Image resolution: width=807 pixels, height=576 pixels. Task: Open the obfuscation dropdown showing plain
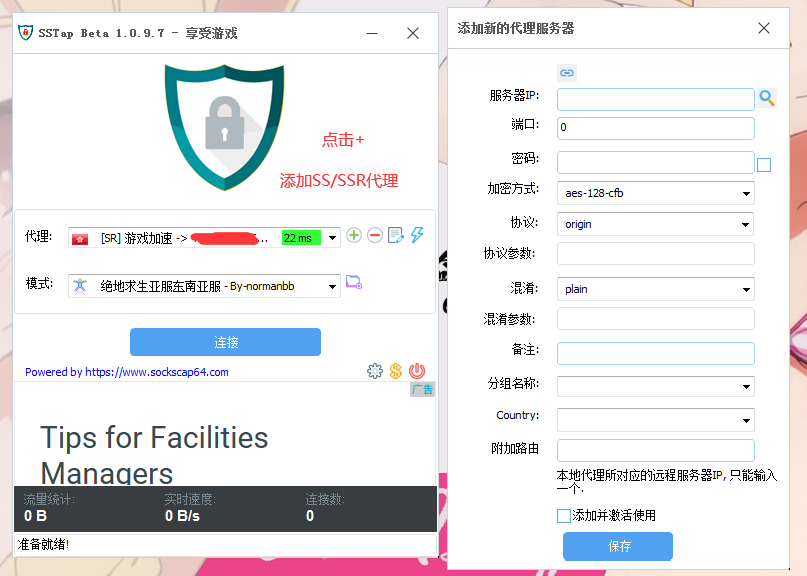(x=656, y=289)
